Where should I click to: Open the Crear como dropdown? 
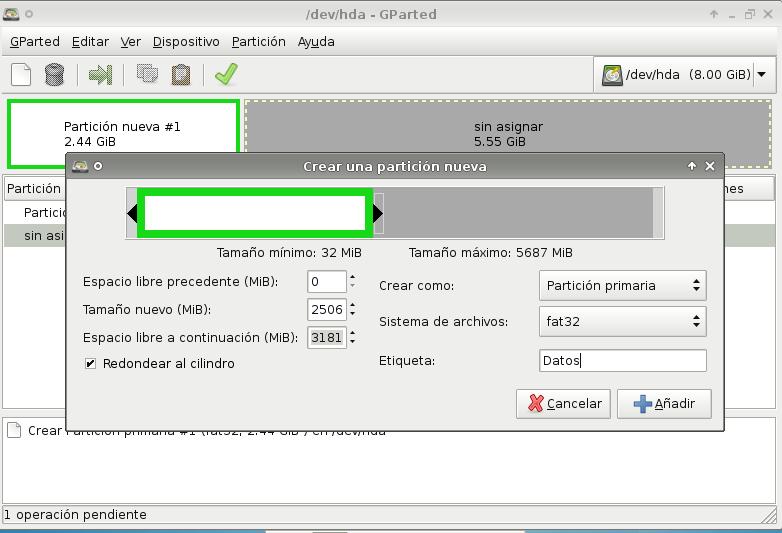[x=622, y=286]
